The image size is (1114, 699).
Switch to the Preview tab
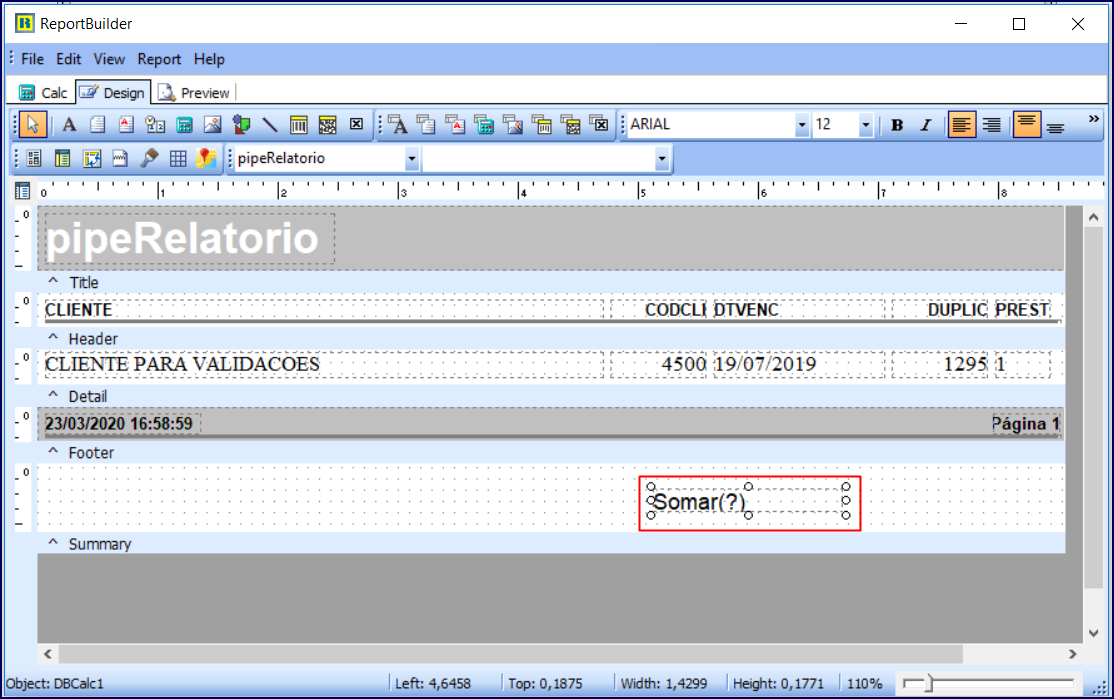(194, 93)
